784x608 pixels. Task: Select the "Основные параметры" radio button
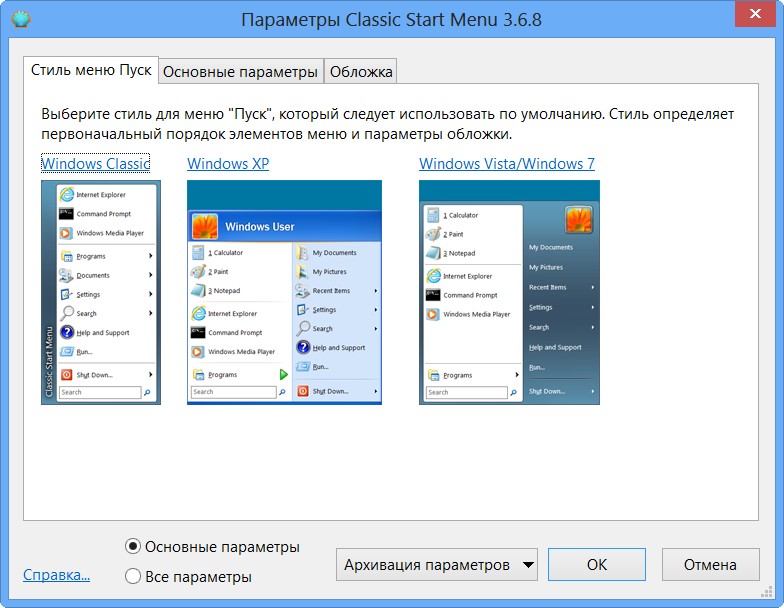click(133, 547)
